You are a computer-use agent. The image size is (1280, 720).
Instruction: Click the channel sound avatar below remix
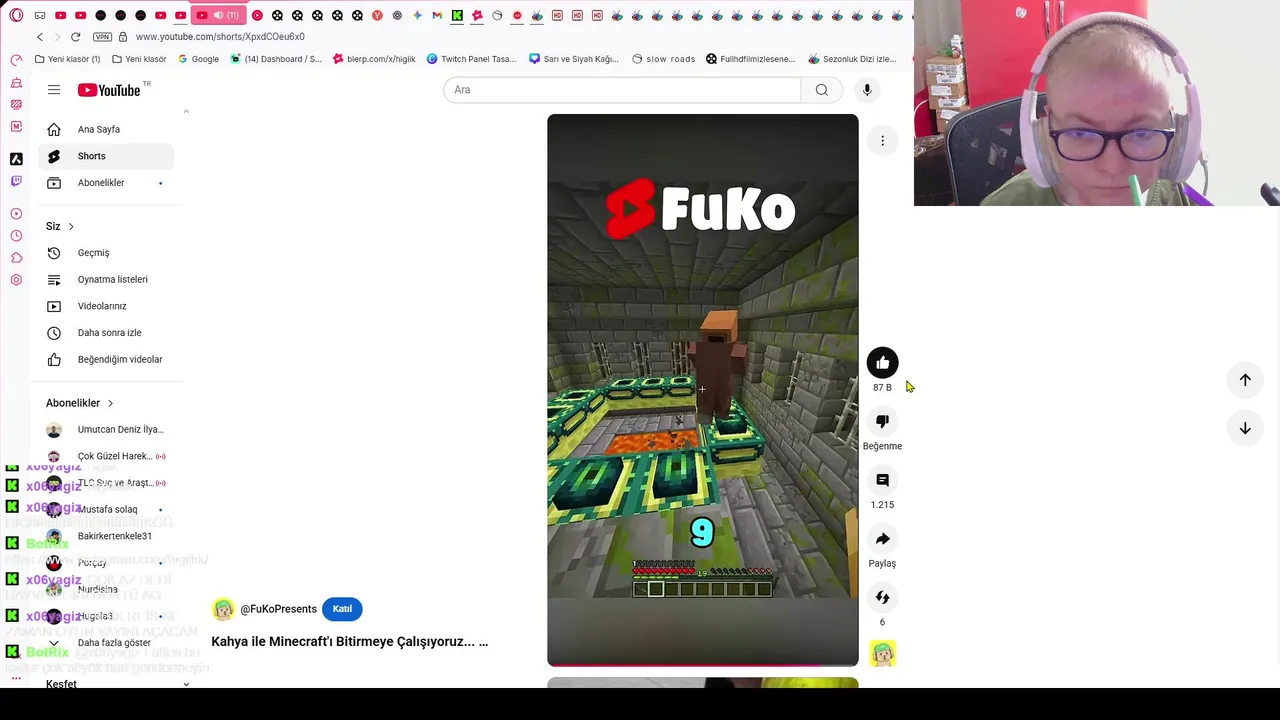pyautogui.click(x=882, y=654)
